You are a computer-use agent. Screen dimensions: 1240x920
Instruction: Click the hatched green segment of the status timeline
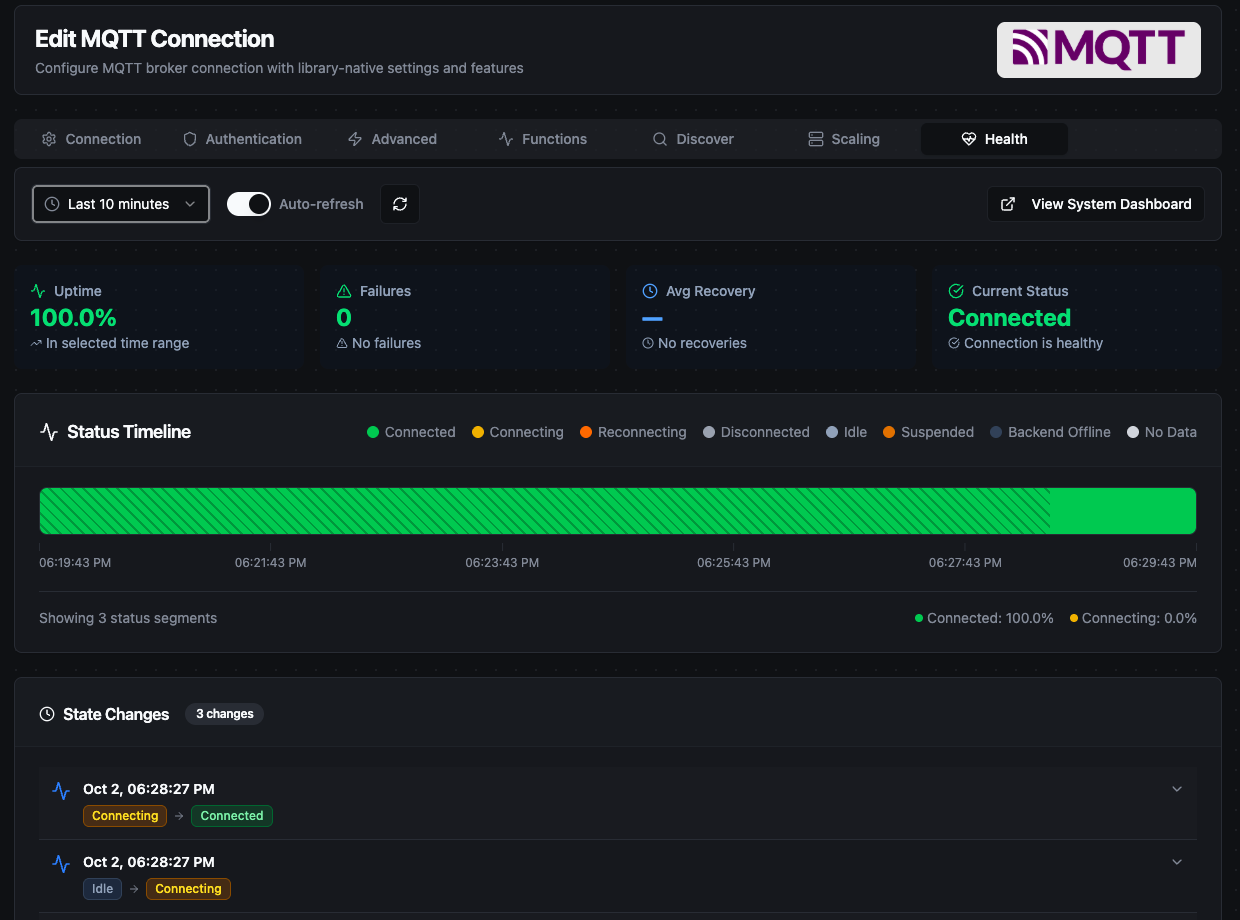click(x=545, y=511)
